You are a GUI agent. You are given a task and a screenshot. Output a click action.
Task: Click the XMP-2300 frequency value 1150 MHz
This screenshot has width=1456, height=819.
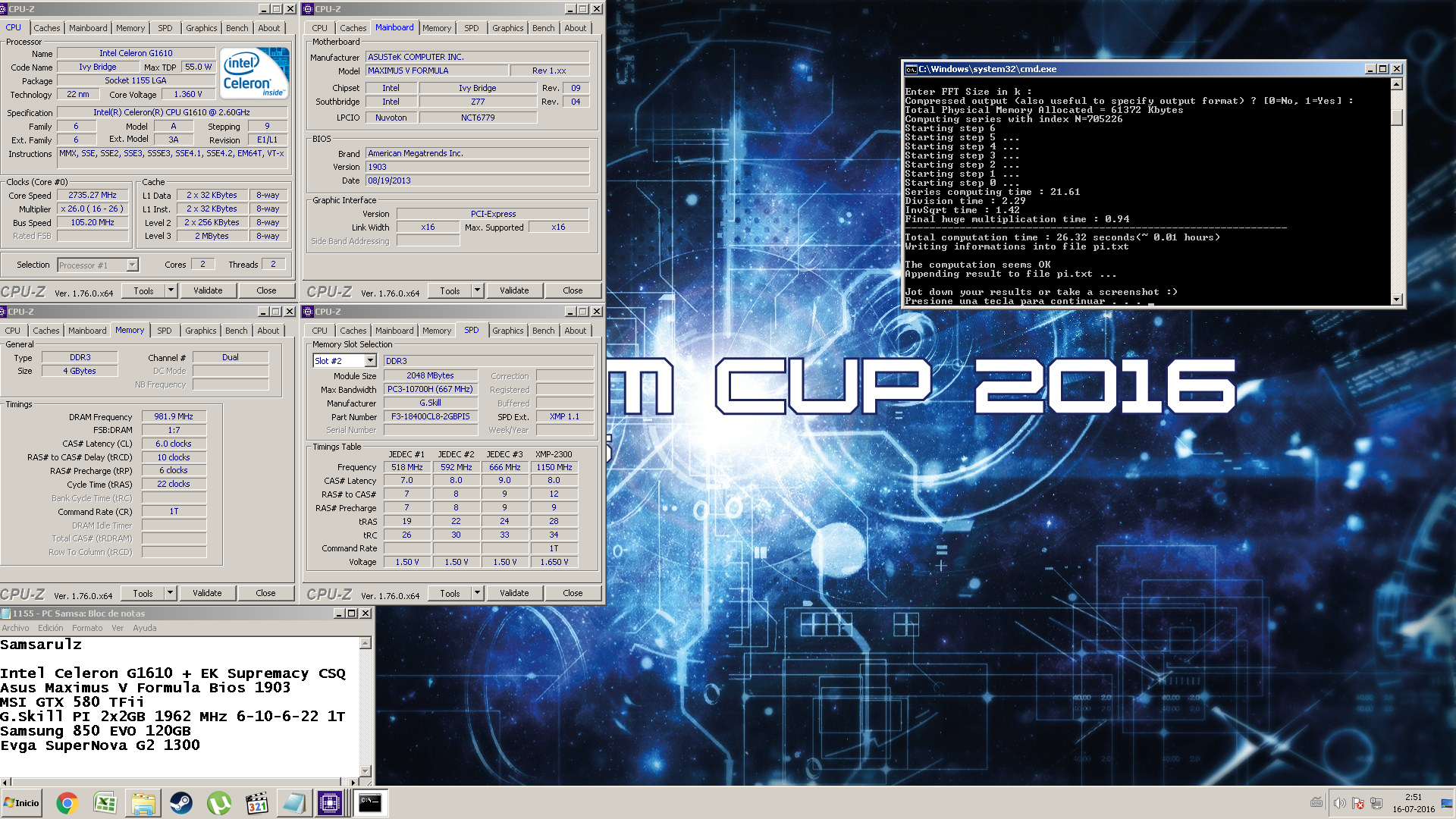554,467
